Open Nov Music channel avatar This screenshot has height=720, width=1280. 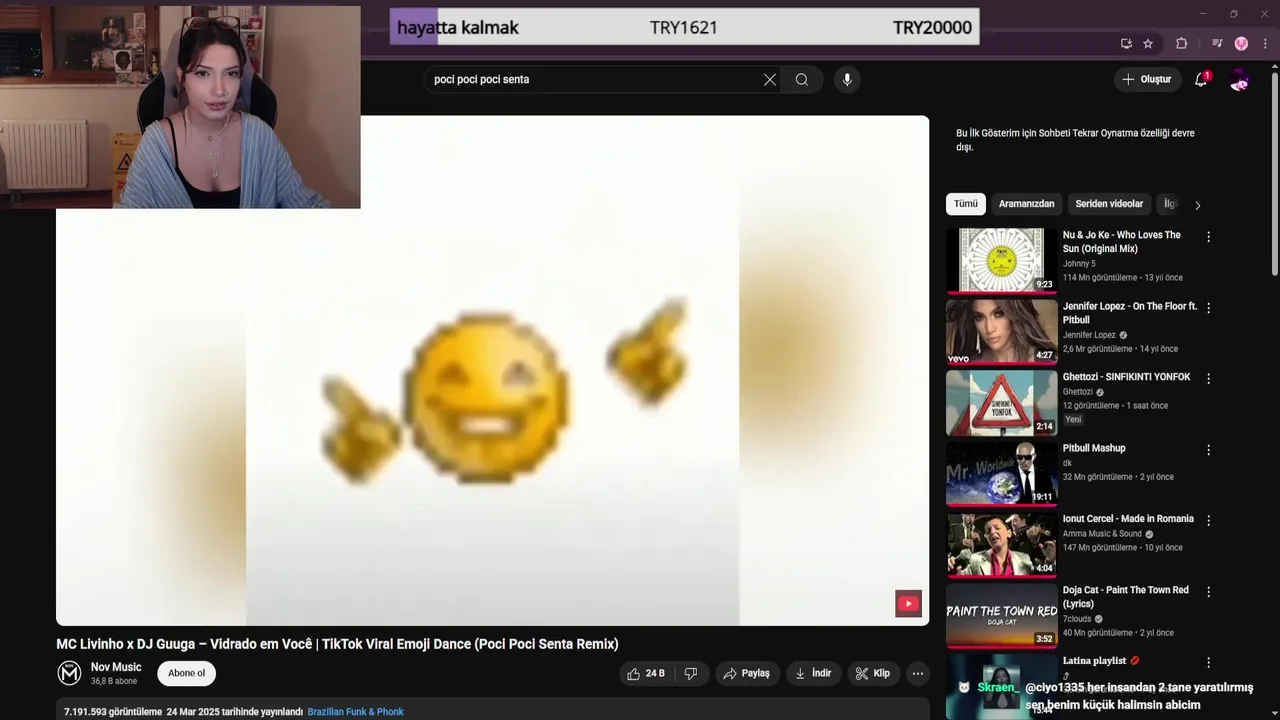tap(69, 673)
